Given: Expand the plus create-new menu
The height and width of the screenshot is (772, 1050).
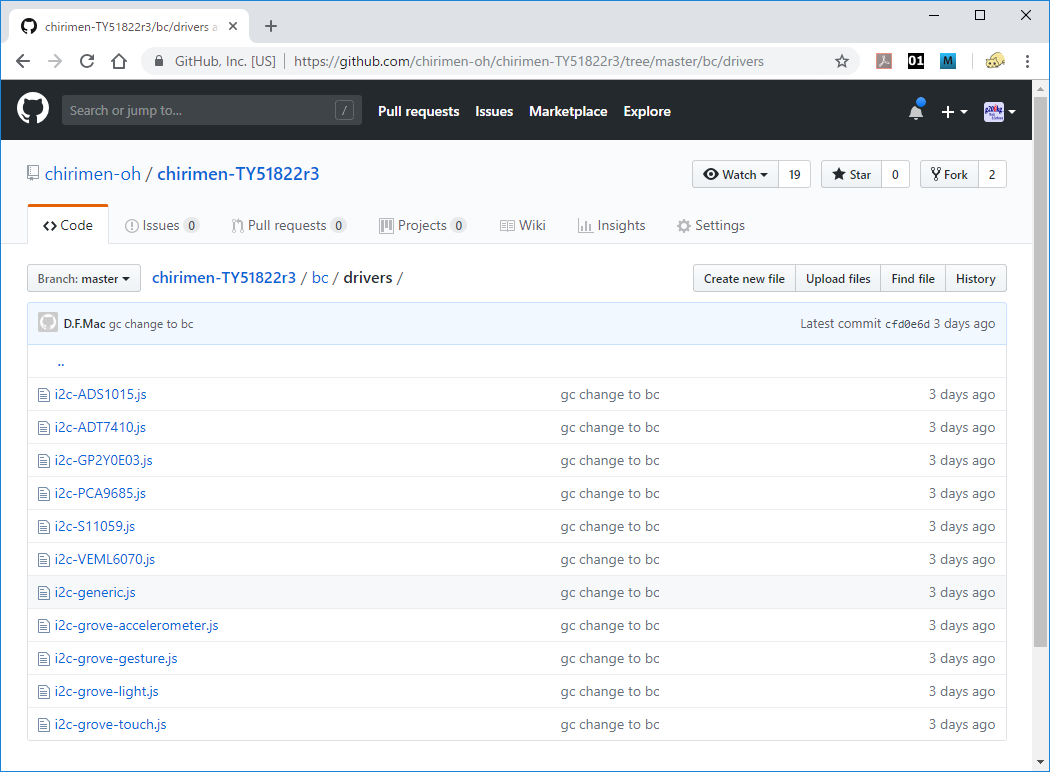Looking at the screenshot, I should pos(954,111).
